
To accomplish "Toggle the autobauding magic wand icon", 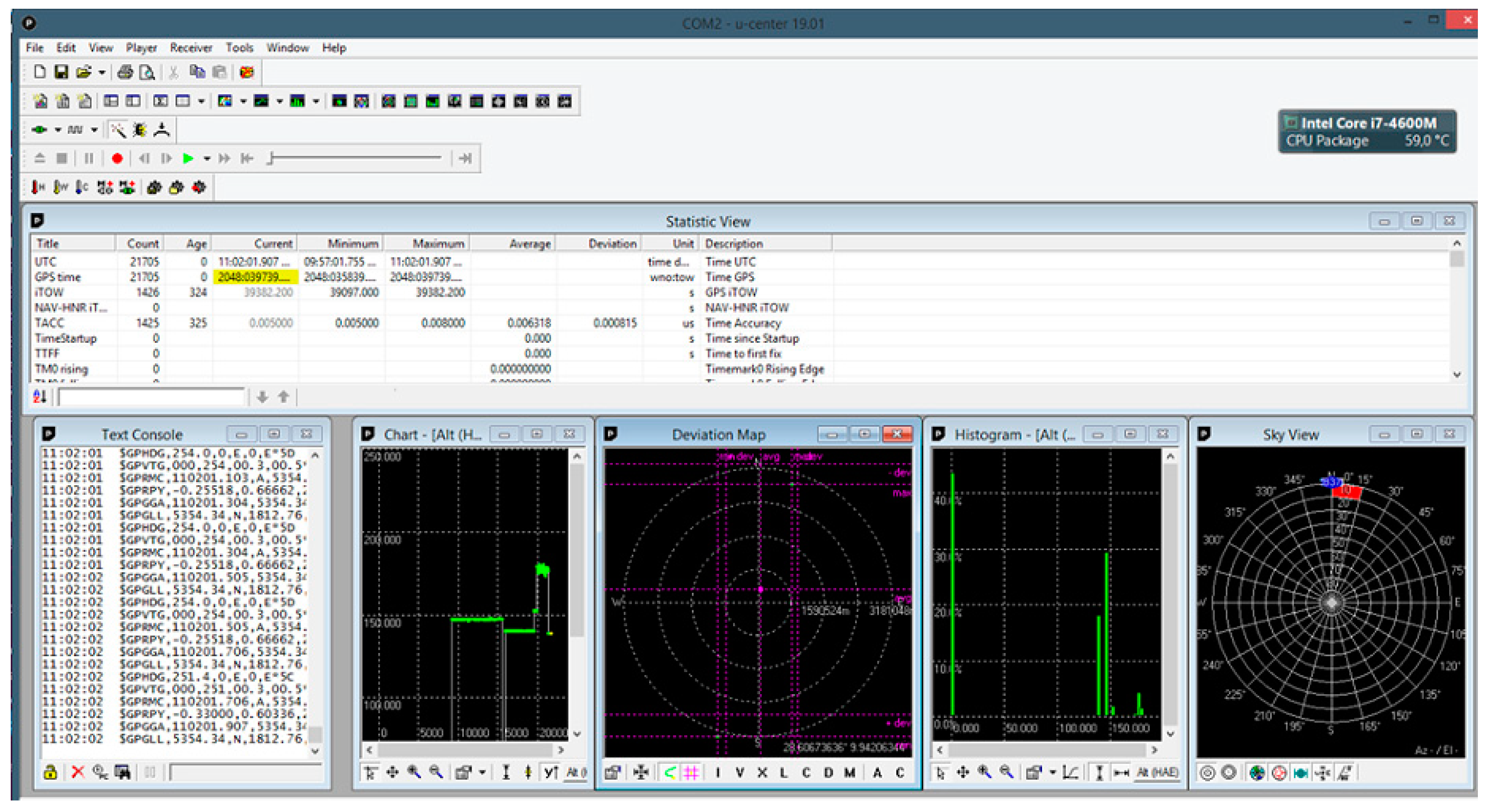I will pos(118,130).
